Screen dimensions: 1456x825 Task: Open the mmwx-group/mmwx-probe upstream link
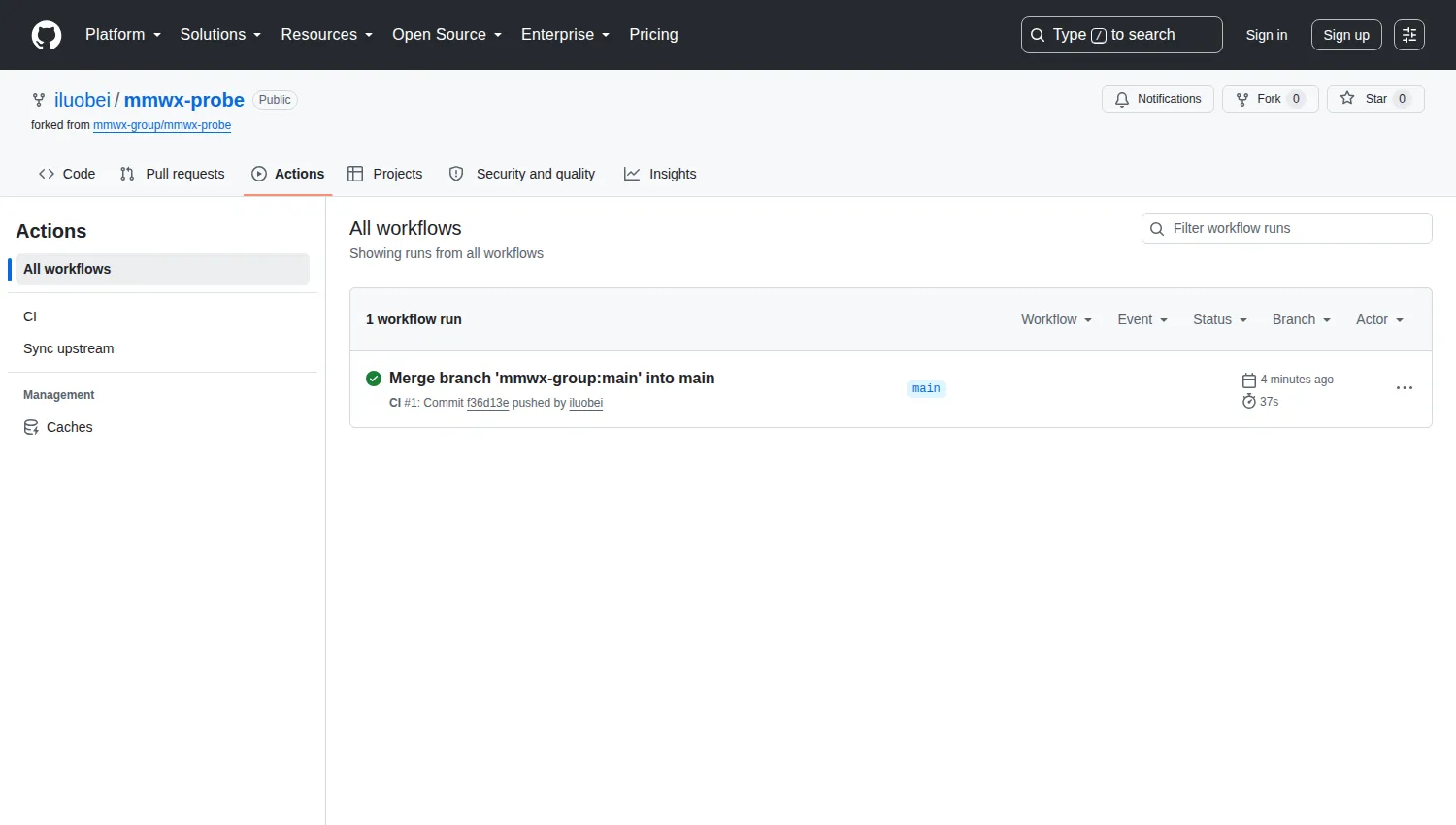pos(162,125)
